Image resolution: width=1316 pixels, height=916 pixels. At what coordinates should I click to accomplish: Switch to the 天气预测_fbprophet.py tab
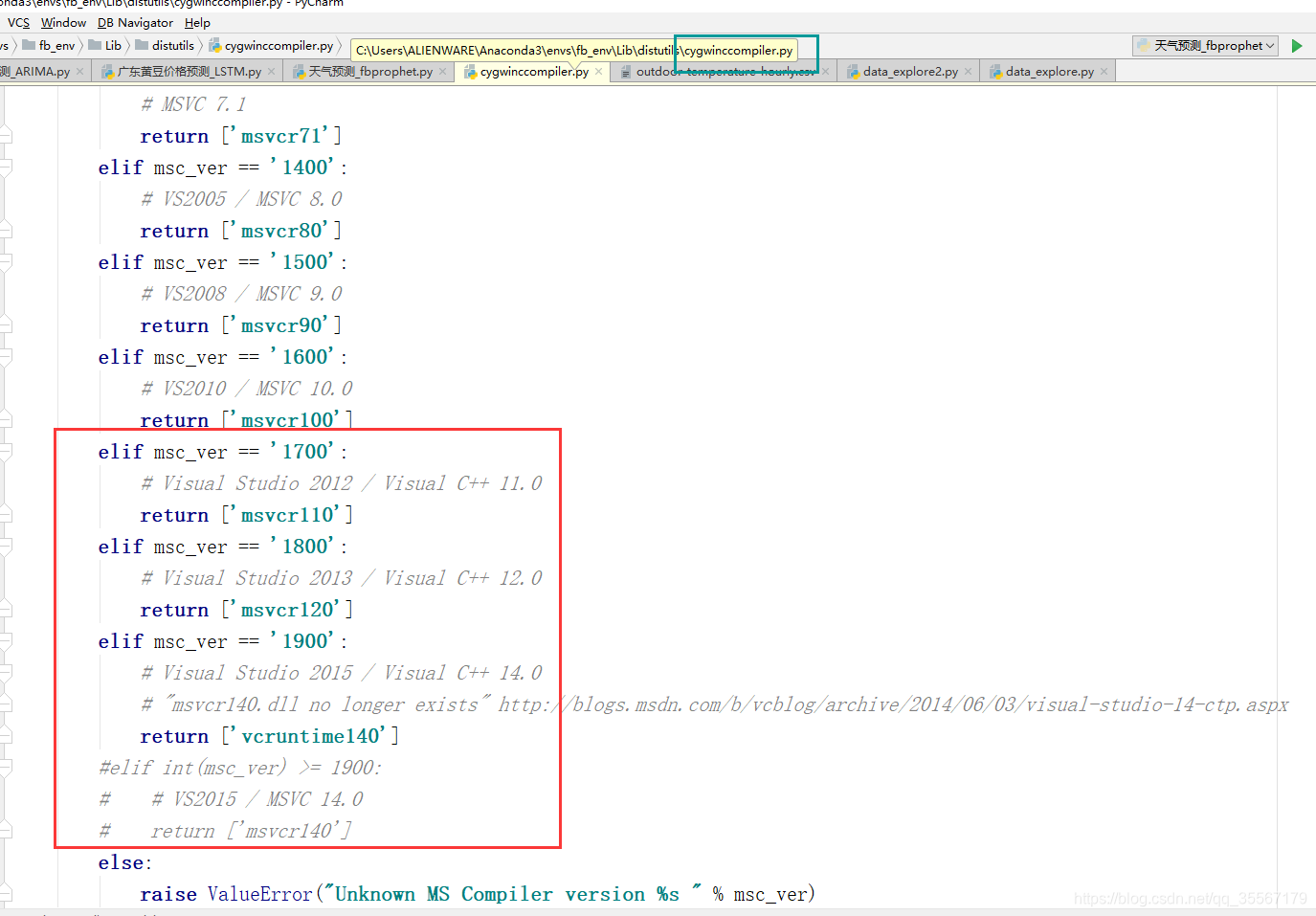(370, 72)
